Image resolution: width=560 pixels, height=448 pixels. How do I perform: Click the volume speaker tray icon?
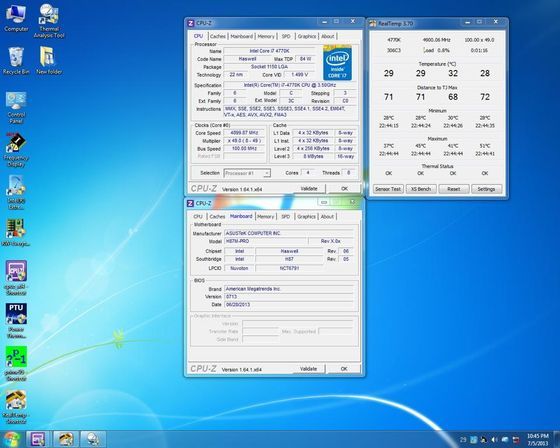494,440
